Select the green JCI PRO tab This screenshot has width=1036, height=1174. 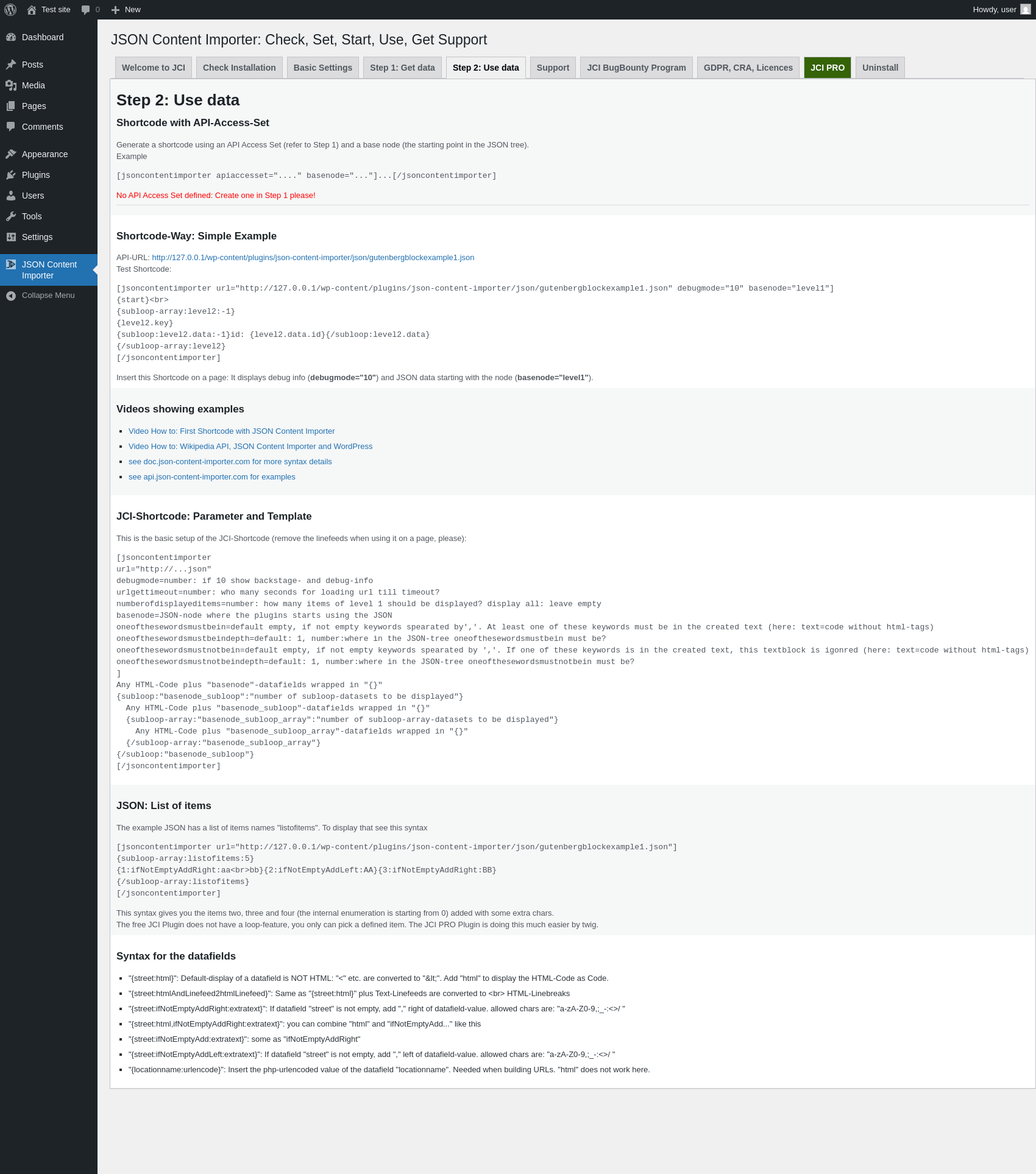click(828, 68)
